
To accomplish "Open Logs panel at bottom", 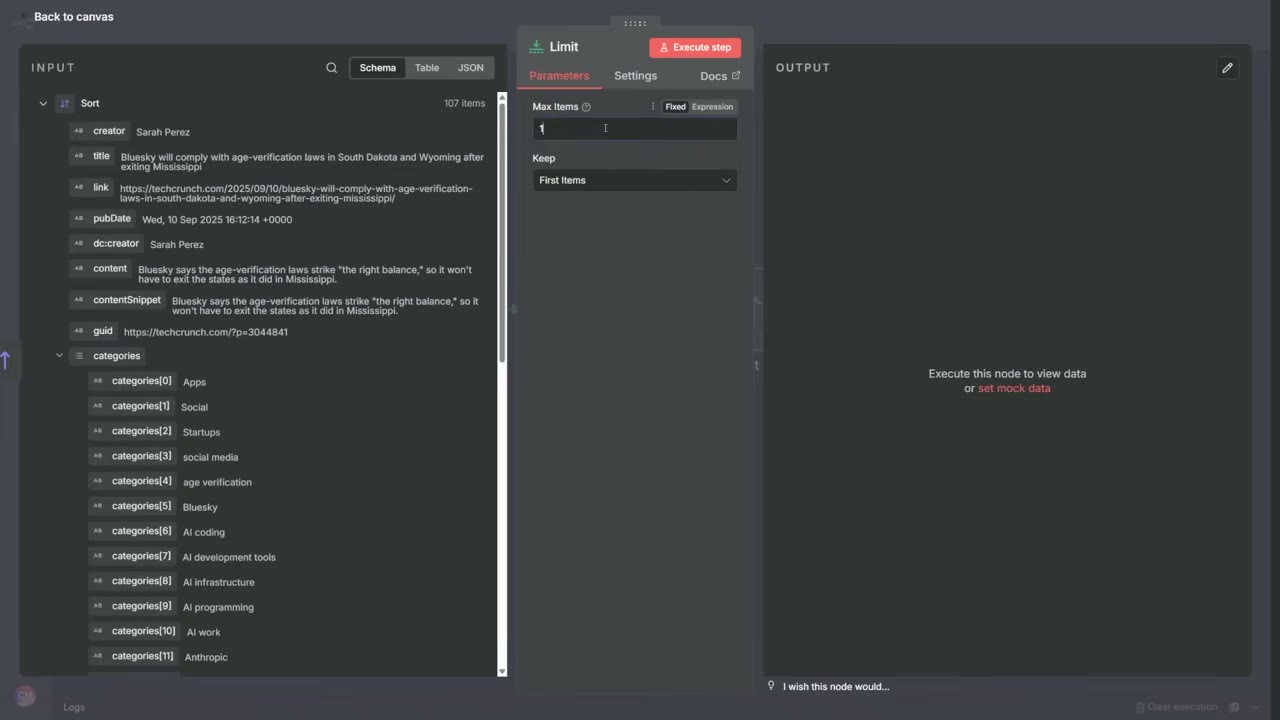I will pos(74,707).
